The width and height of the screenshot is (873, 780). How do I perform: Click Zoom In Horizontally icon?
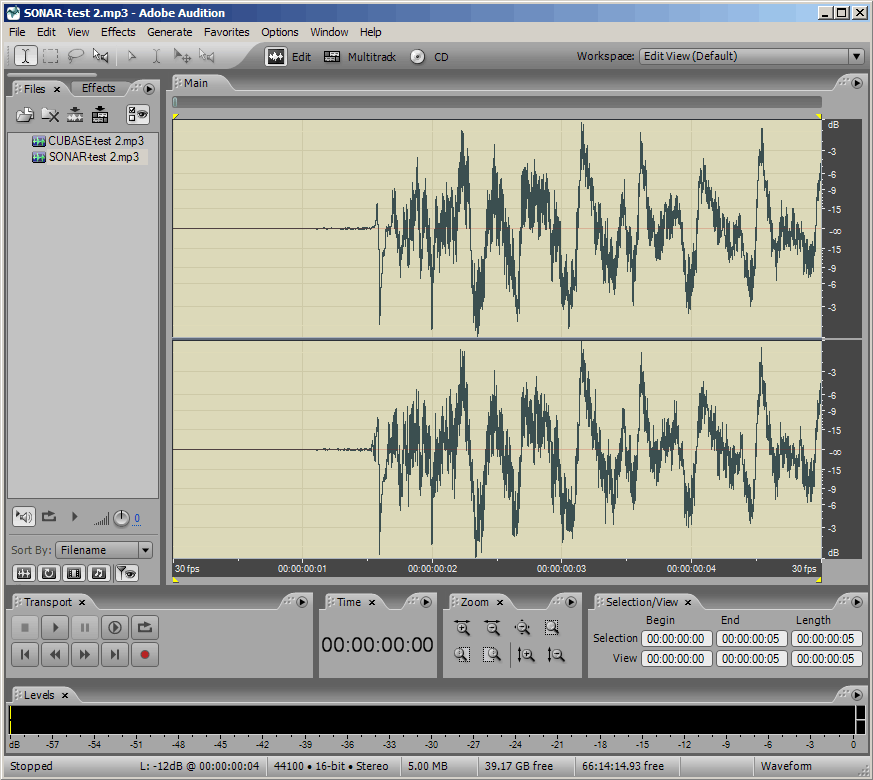coord(462,628)
